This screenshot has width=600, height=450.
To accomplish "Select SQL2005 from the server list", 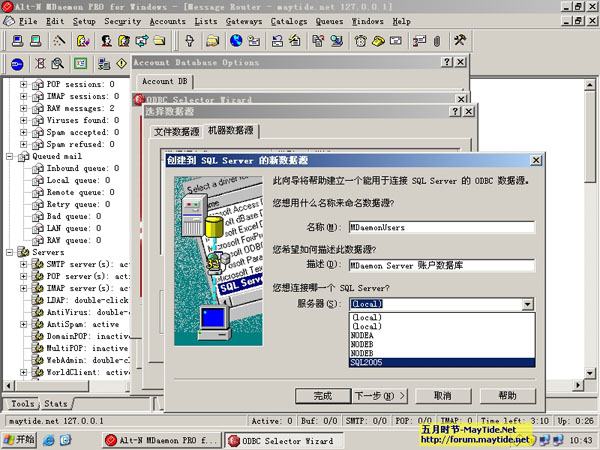I will click(x=442, y=362).
